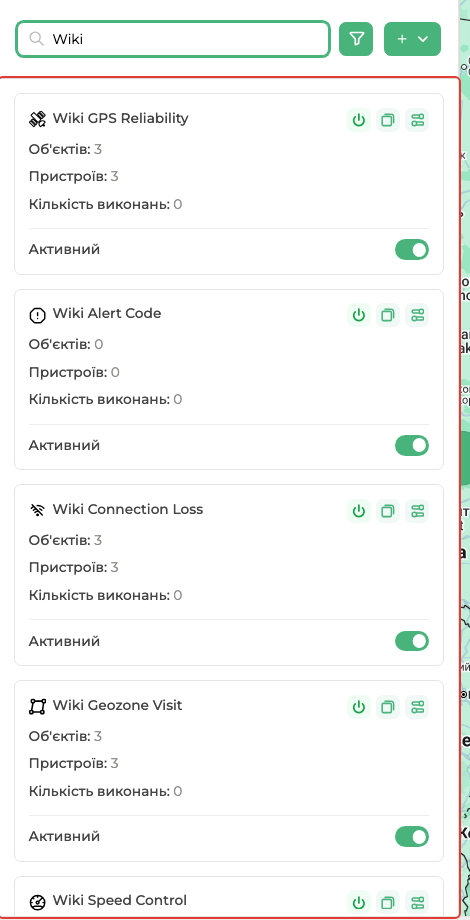Open the plus add dropdown button
The width and height of the screenshot is (470, 920).
tap(412, 39)
